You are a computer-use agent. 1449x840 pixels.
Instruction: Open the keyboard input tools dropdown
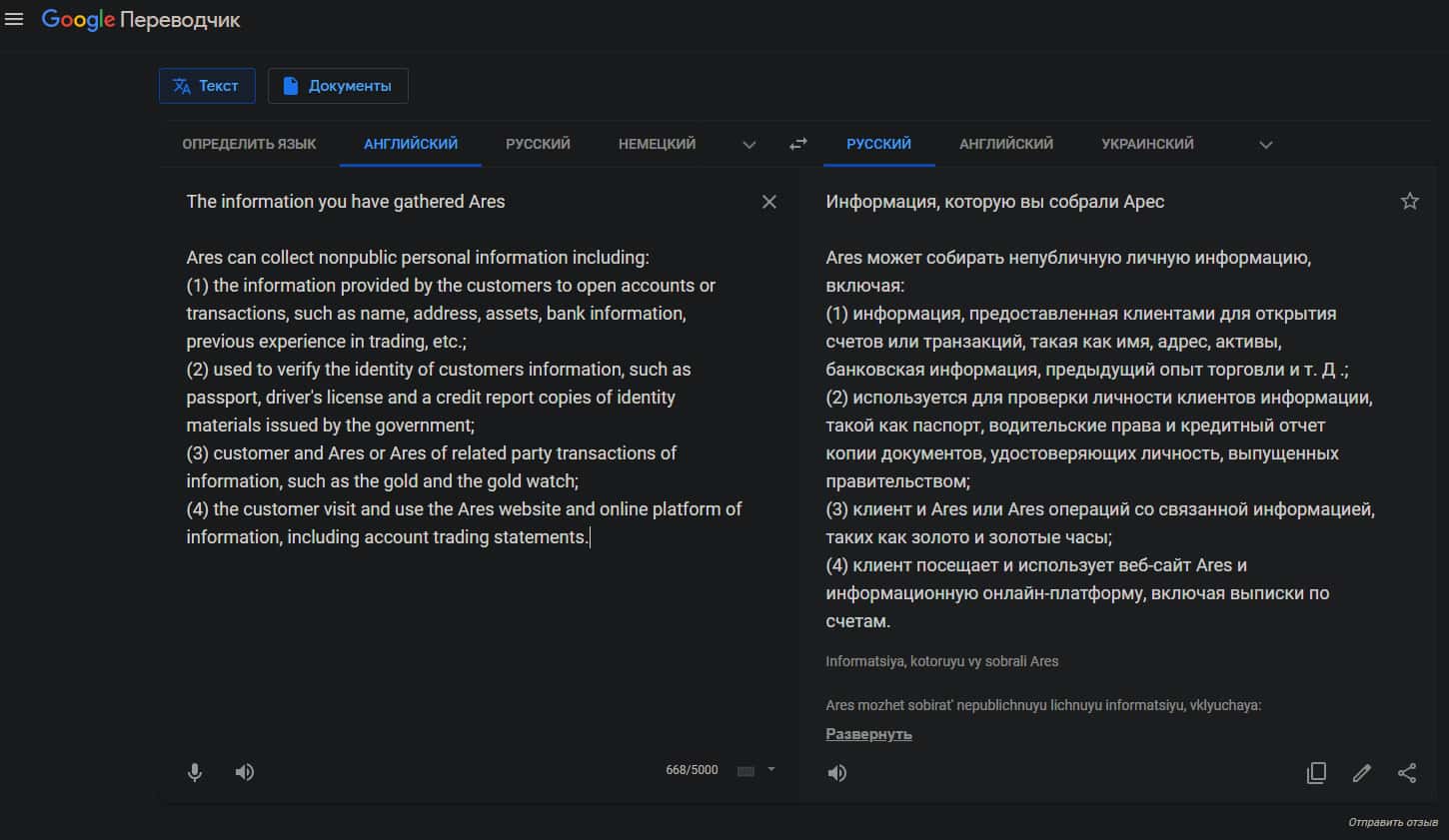[x=770, y=769]
